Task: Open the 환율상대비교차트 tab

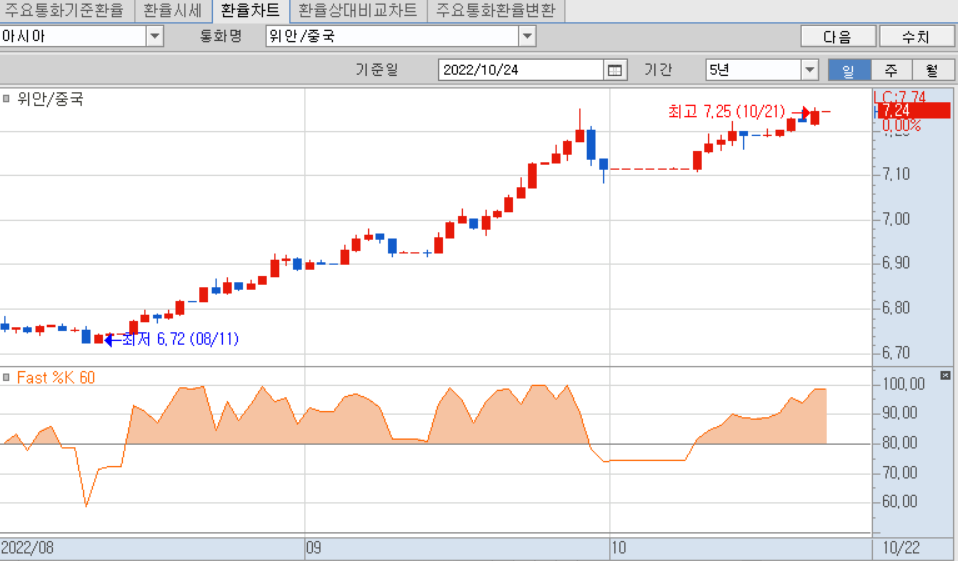Action: tap(357, 10)
